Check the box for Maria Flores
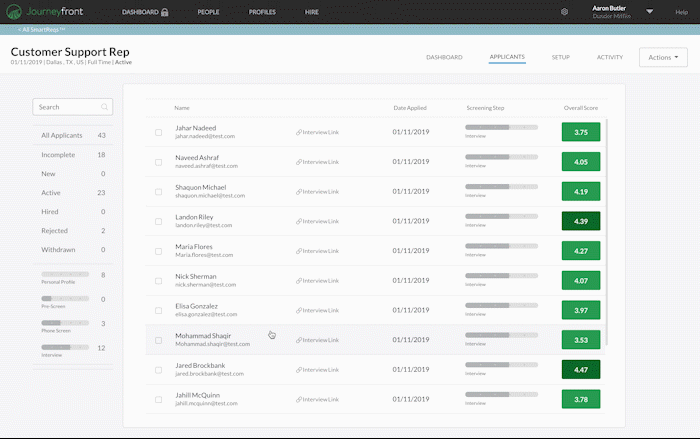Image resolution: width=700 pixels, height=439 pixels. pyautogui.click(x=158, y=251)
